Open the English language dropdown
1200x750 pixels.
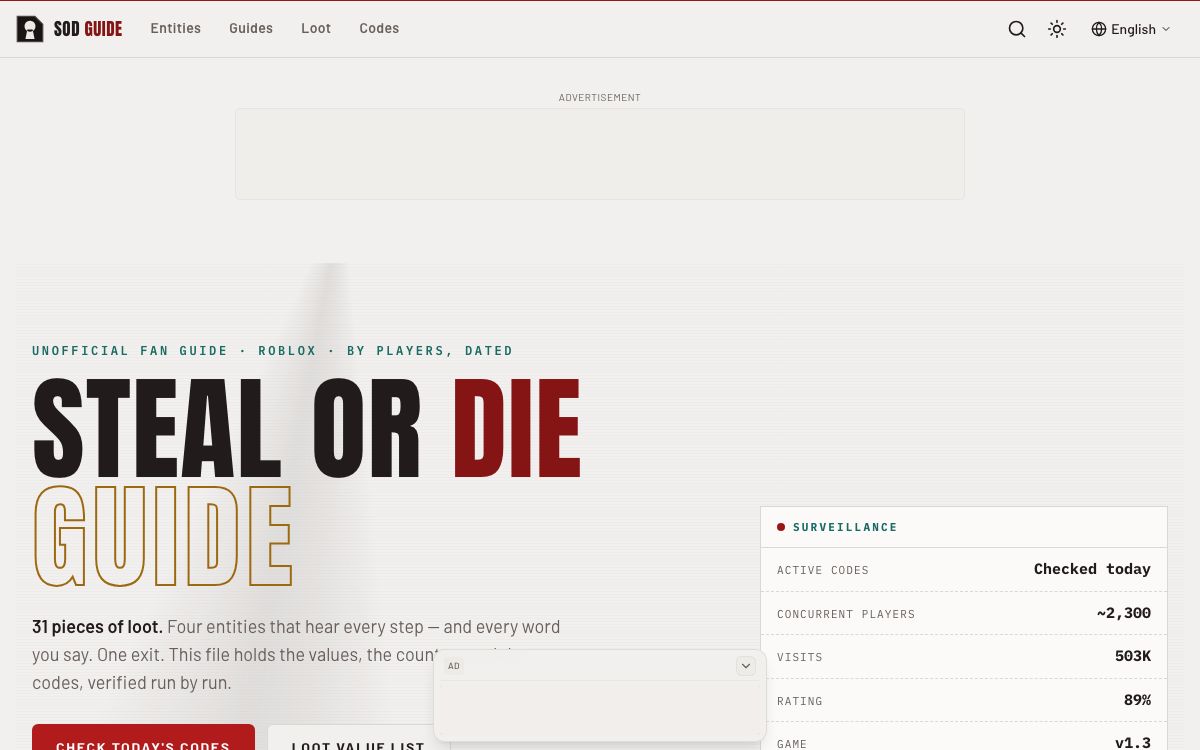point(1131,29)
